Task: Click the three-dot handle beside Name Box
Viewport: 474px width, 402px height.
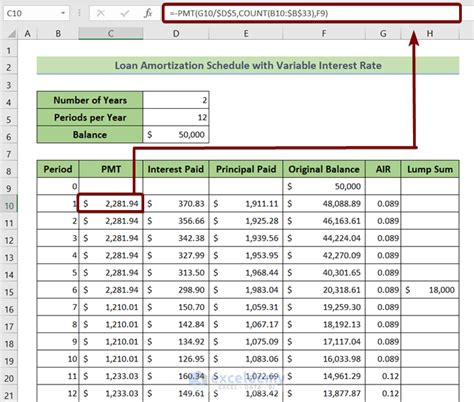Action: point(79,13)
